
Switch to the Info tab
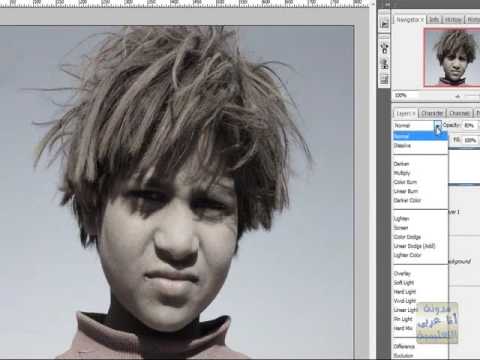434,20
